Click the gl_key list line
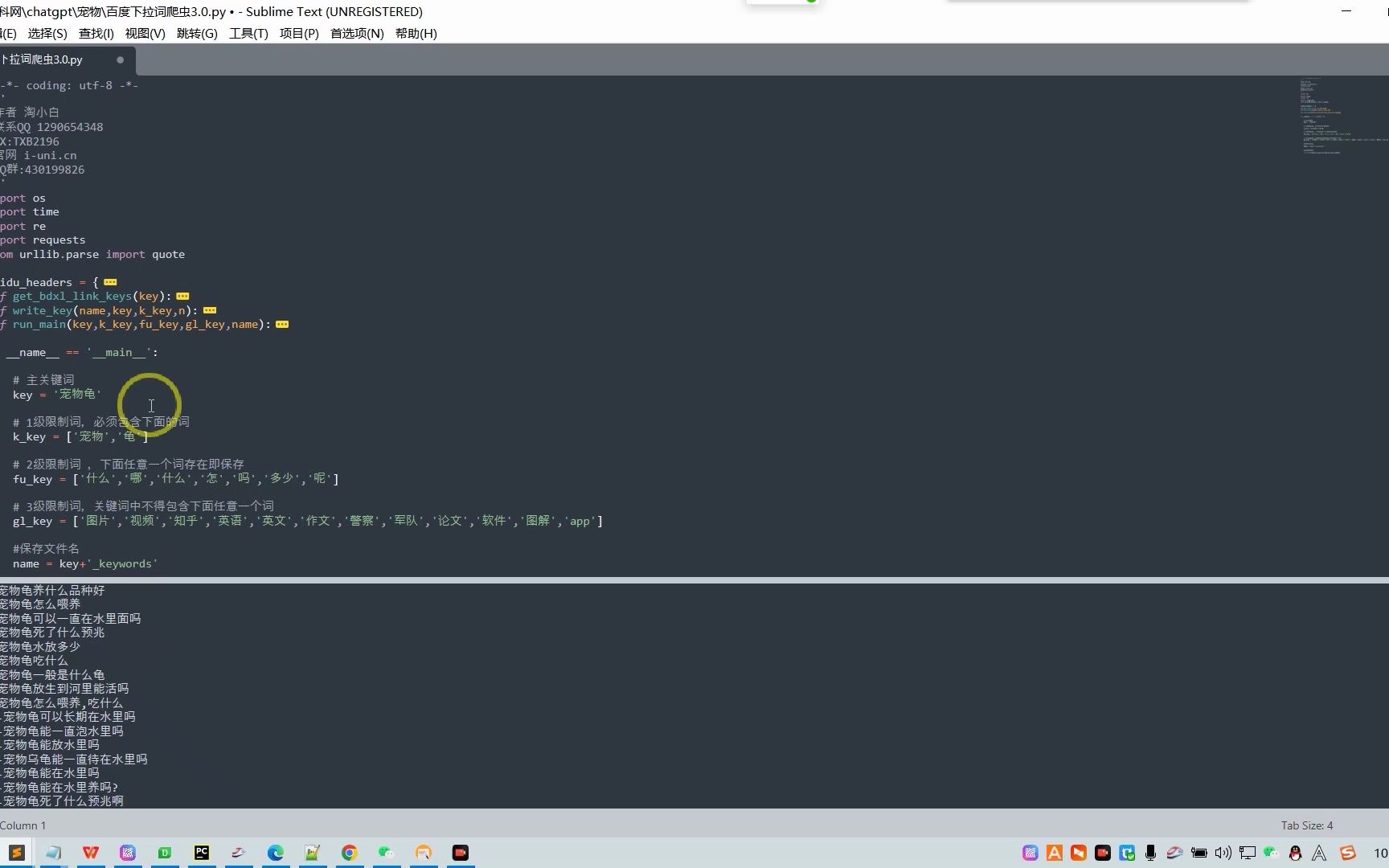The image size is (1389, 868). click(x=308, y=522)
